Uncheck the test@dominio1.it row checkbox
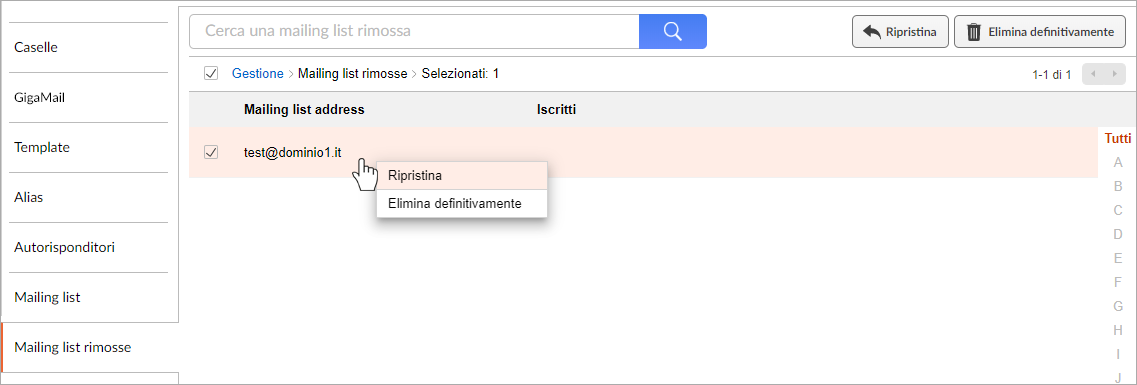1137x385 pixels. [x=211, y=152]
